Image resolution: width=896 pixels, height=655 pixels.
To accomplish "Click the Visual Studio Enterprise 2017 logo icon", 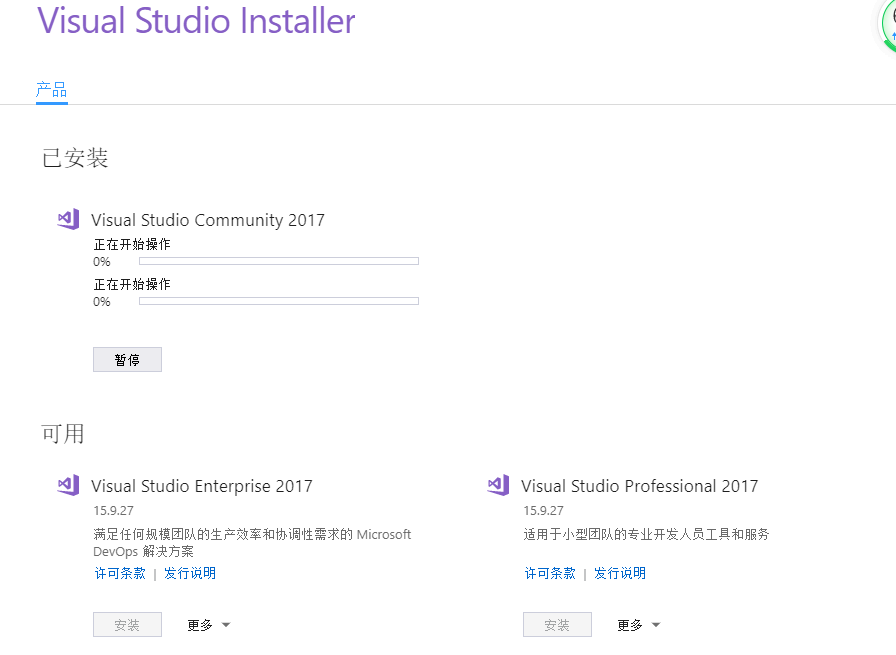I will tap(68, 485).
